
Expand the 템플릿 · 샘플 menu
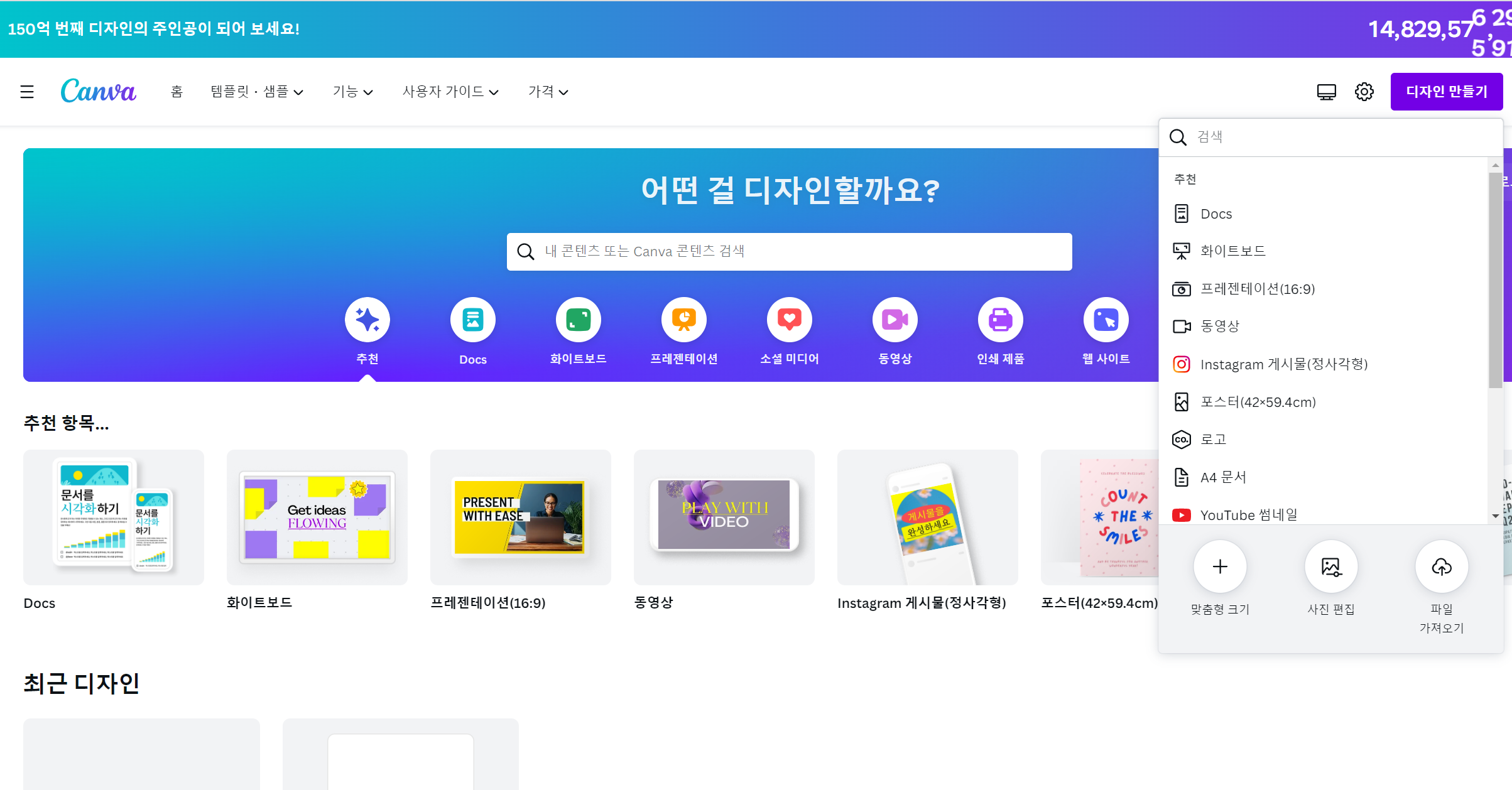257,92
